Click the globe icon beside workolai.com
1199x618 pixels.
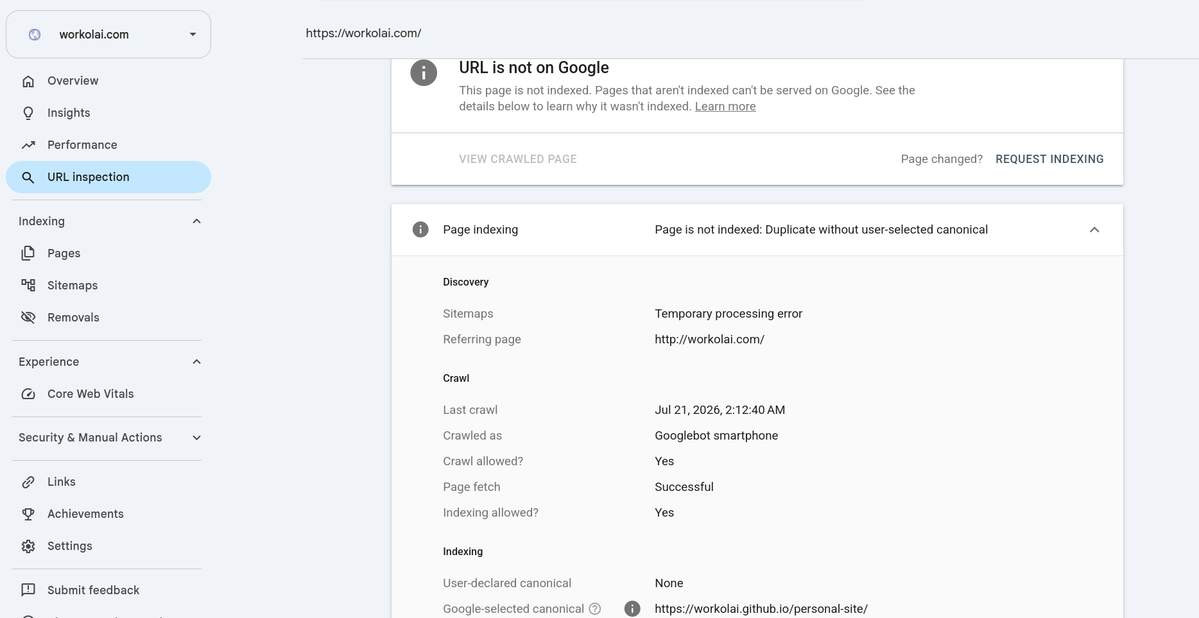(34, 34)
